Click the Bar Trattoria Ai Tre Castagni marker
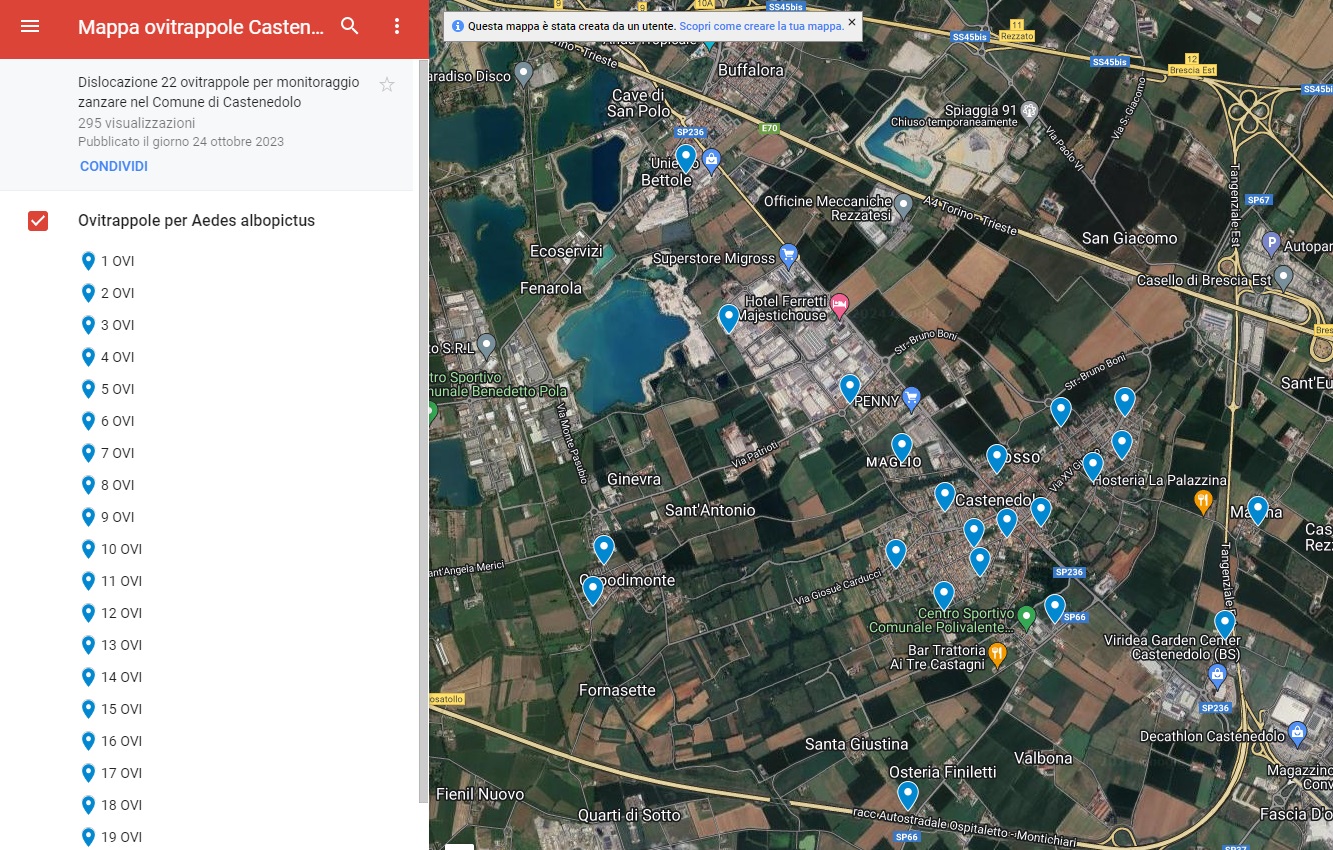1333x850 pixels. (997, 655)
